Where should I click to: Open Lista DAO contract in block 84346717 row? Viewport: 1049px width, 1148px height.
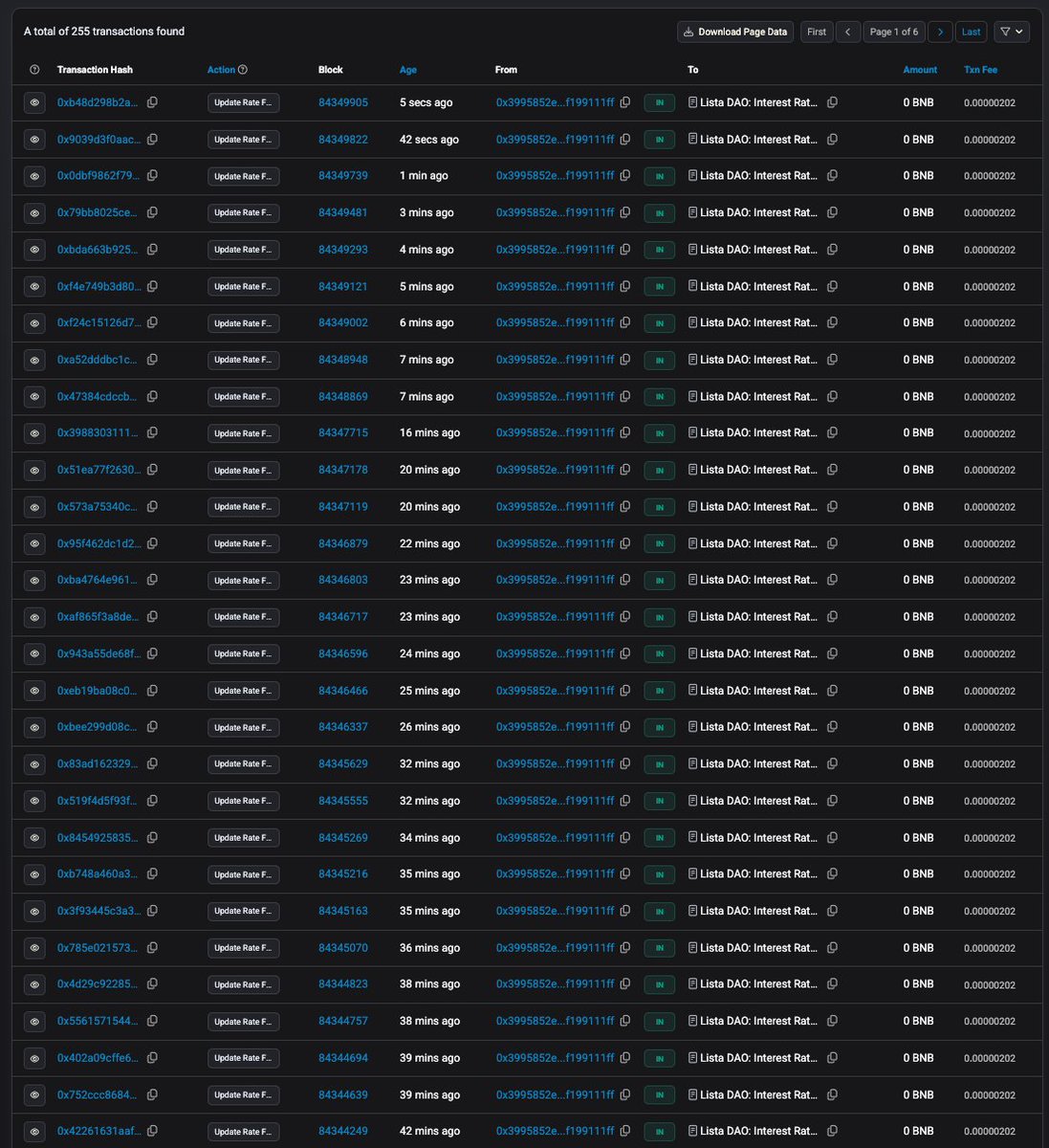(x=759, y=617)
